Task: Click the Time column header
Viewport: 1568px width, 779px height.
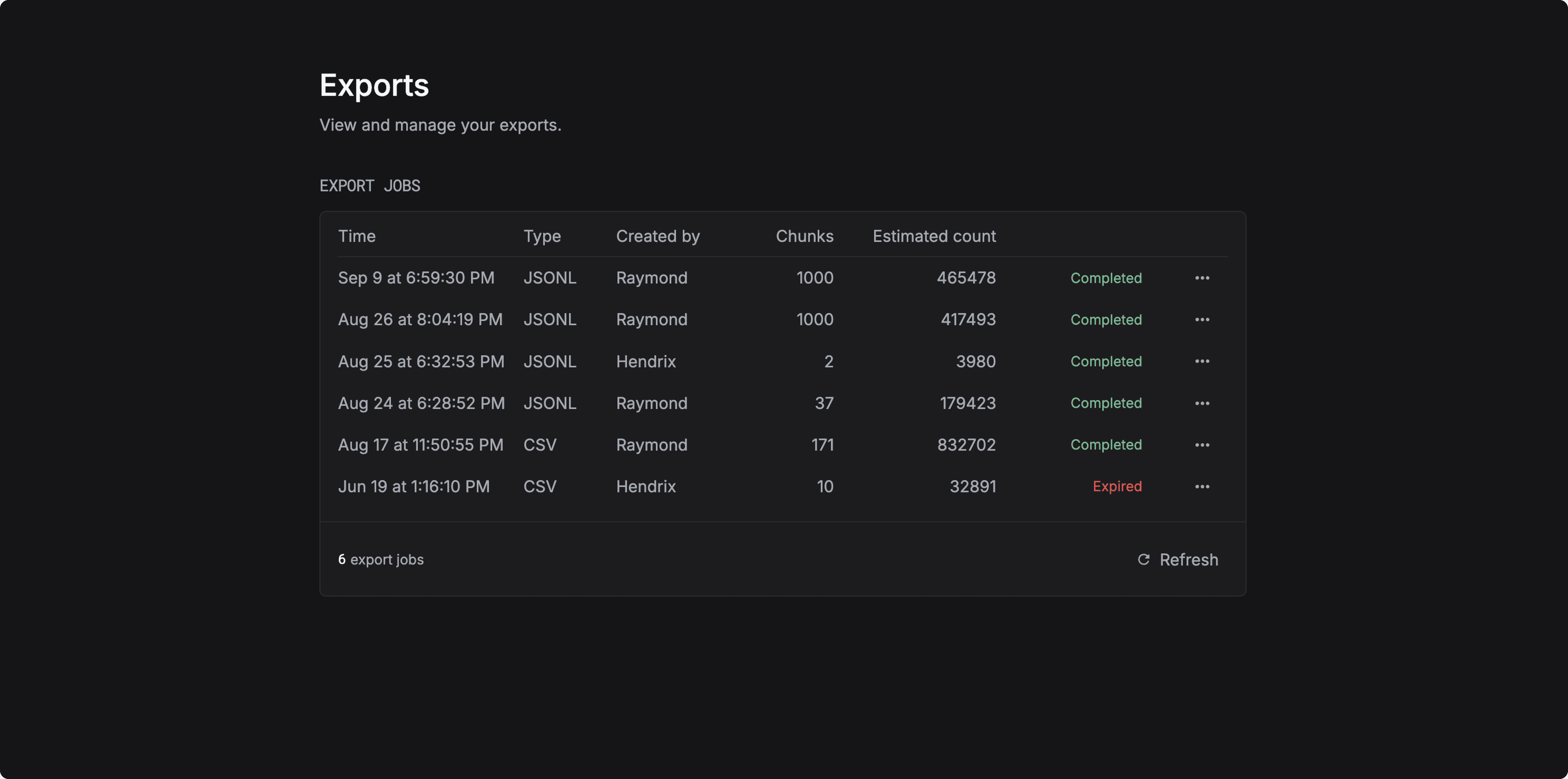Action: [x=357, y=237]
